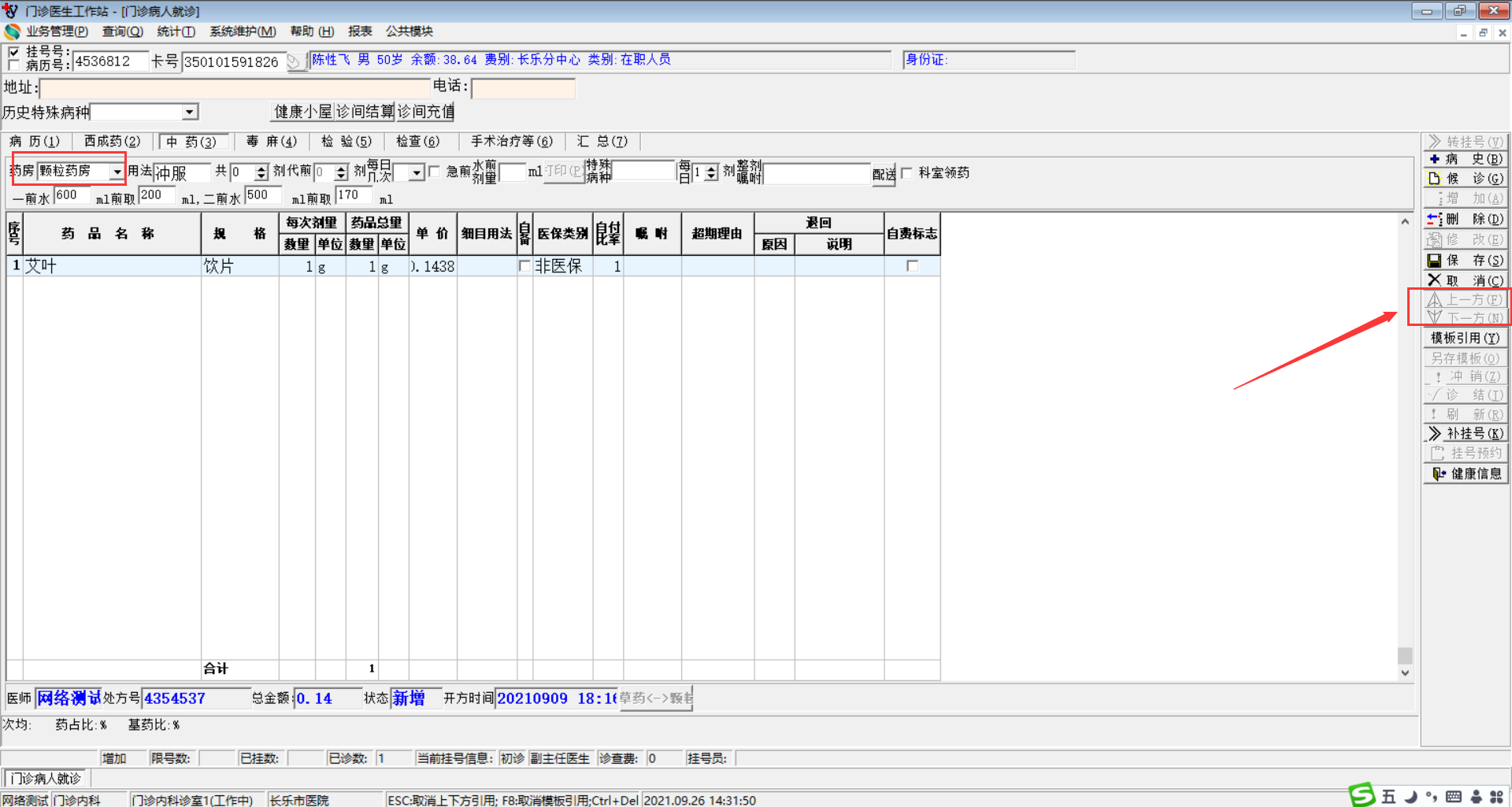1512x807 pixels.
Task: Click the 修改(E) modify button
Action: (x=1466, y=239)
